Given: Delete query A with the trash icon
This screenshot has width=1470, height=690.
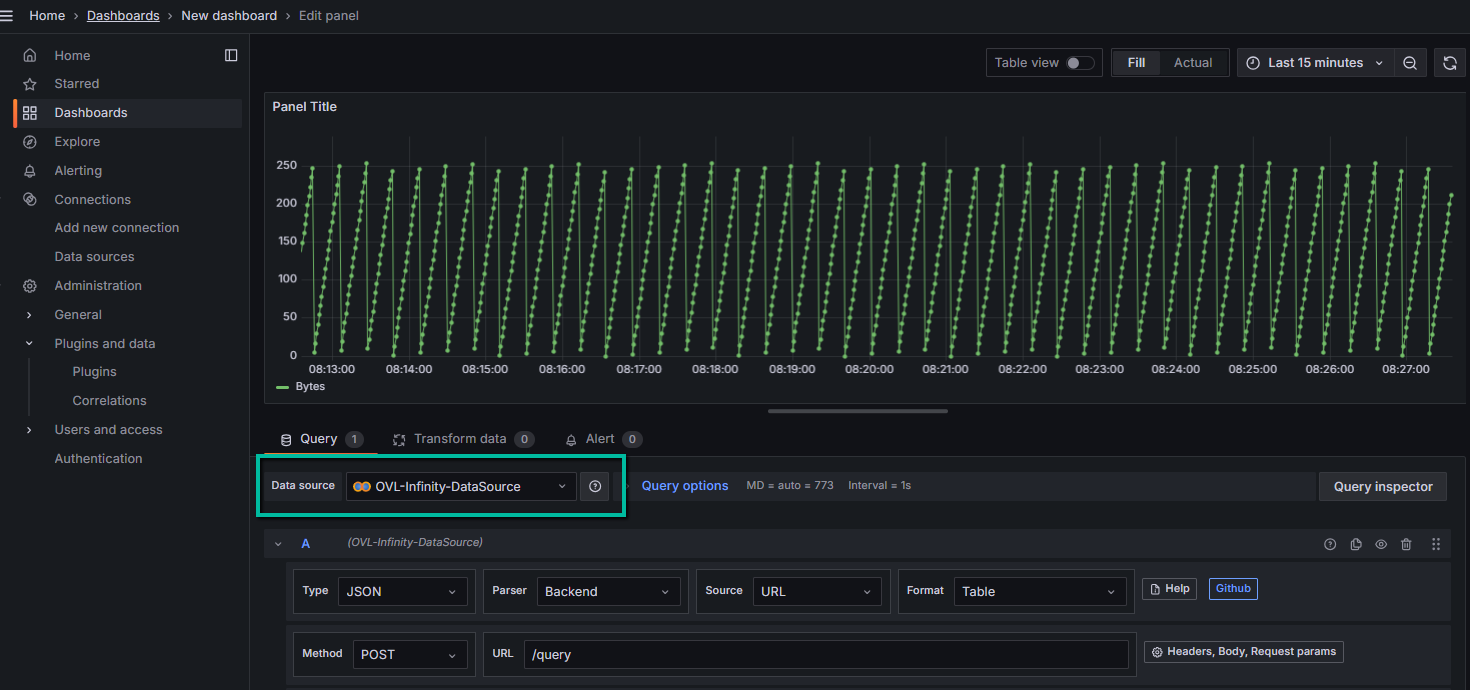Looking at the screenshot, I should (1406, 544).
